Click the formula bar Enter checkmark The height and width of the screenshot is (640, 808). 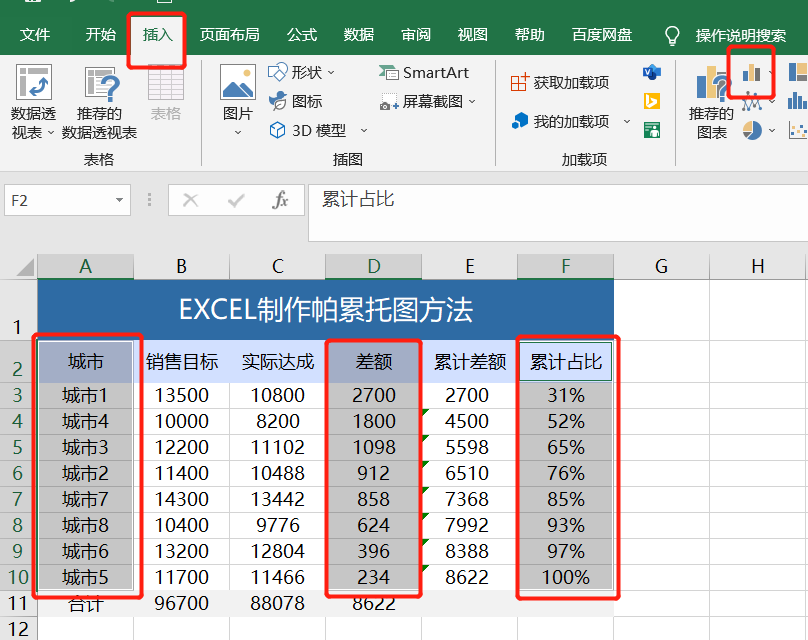coord(236,200)
